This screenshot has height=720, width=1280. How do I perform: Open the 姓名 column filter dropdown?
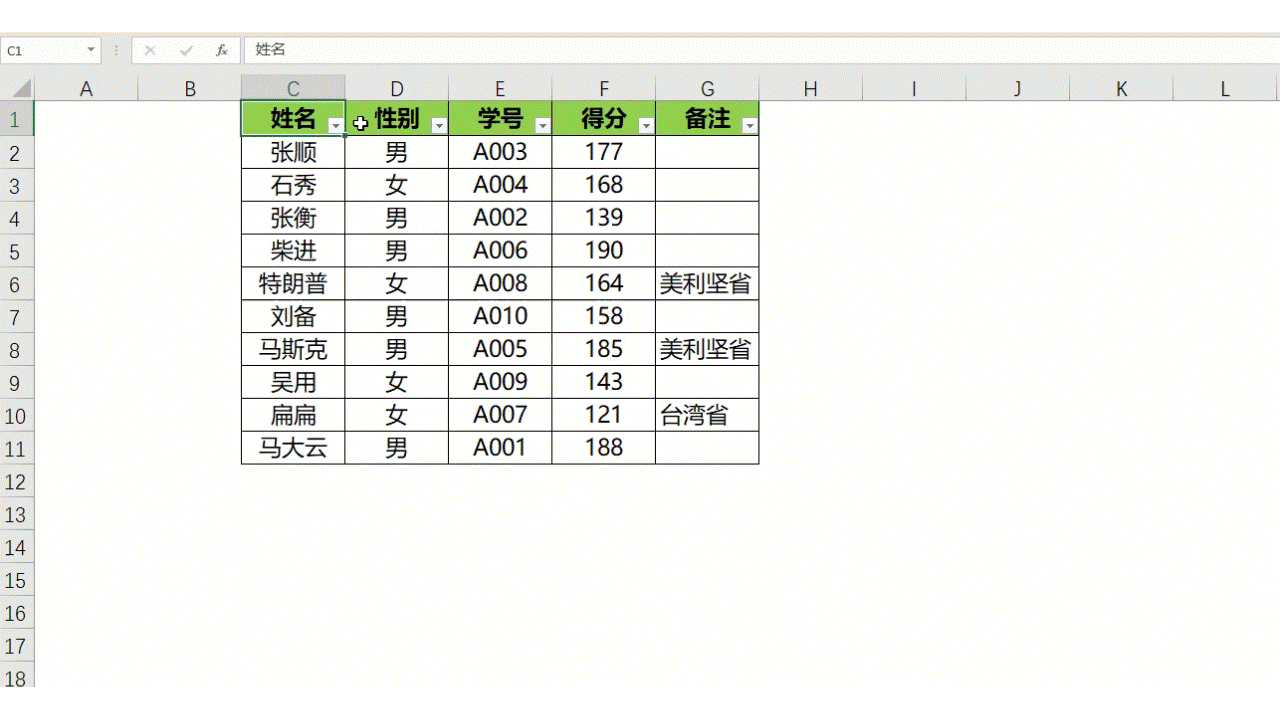[x=335, y=125]
